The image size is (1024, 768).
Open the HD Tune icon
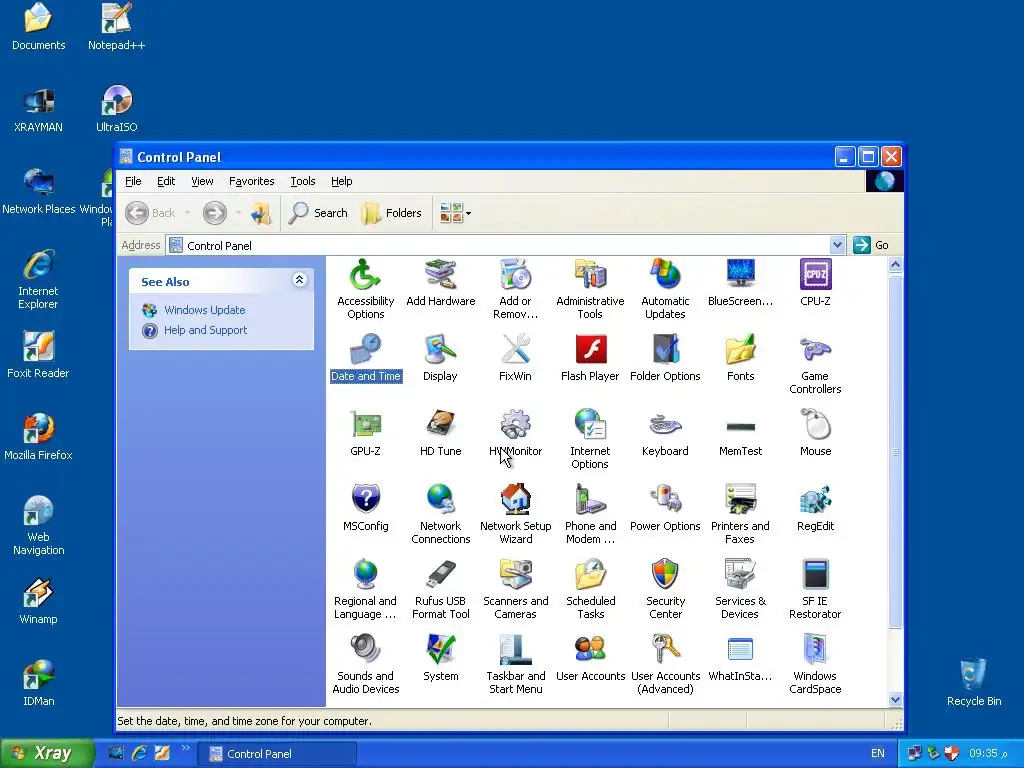[441, 432]
